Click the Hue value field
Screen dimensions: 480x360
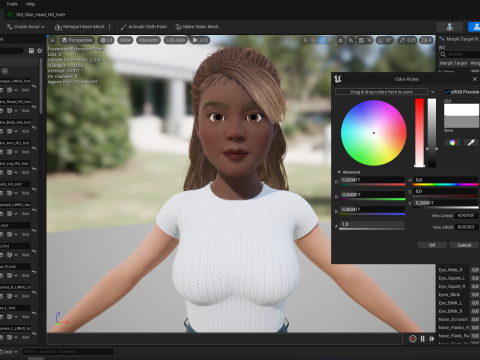[446, 180]
